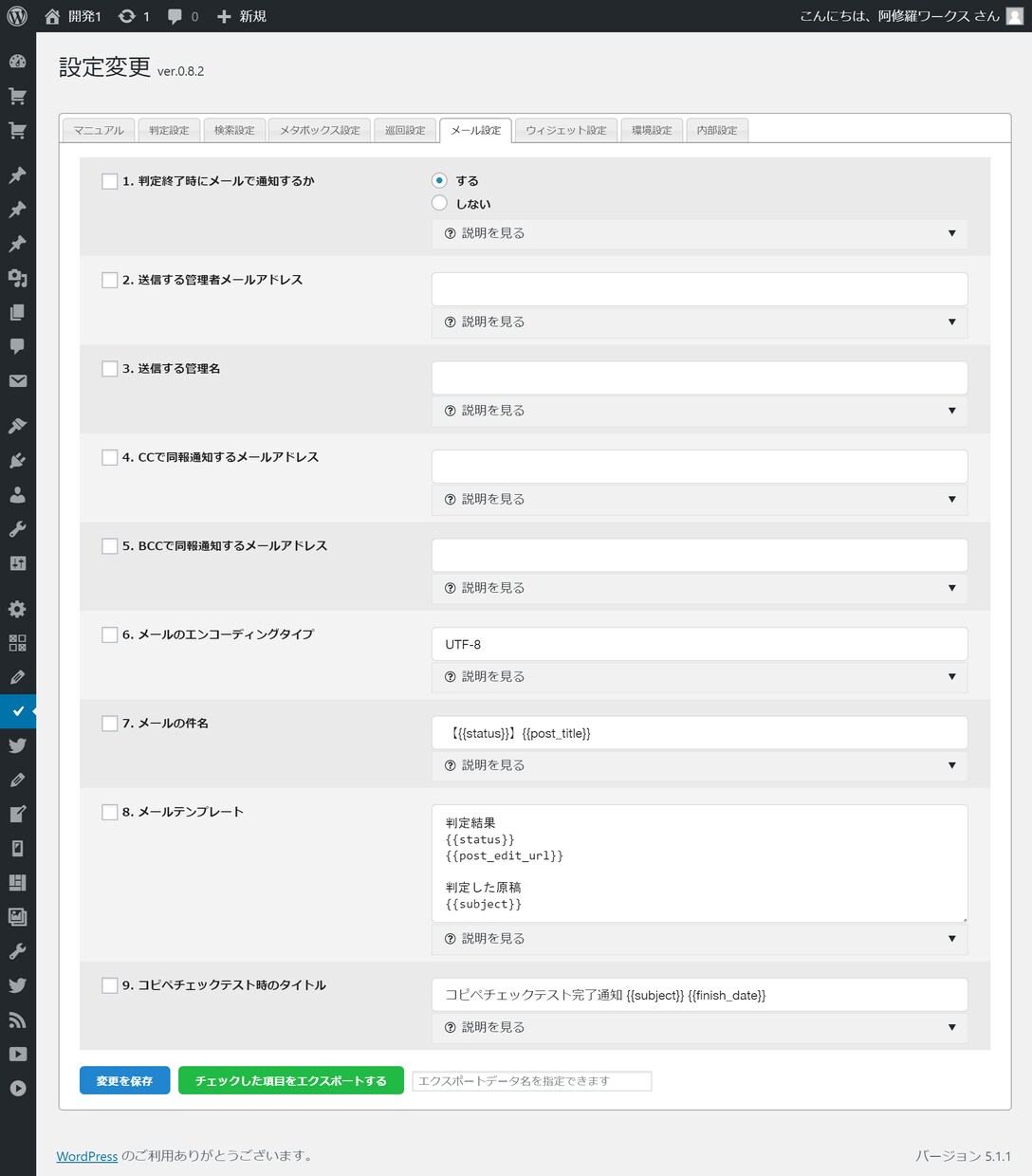1032x1176 pixels.
Task: Switch to the マニュアル tab
Action: point(99,130)
